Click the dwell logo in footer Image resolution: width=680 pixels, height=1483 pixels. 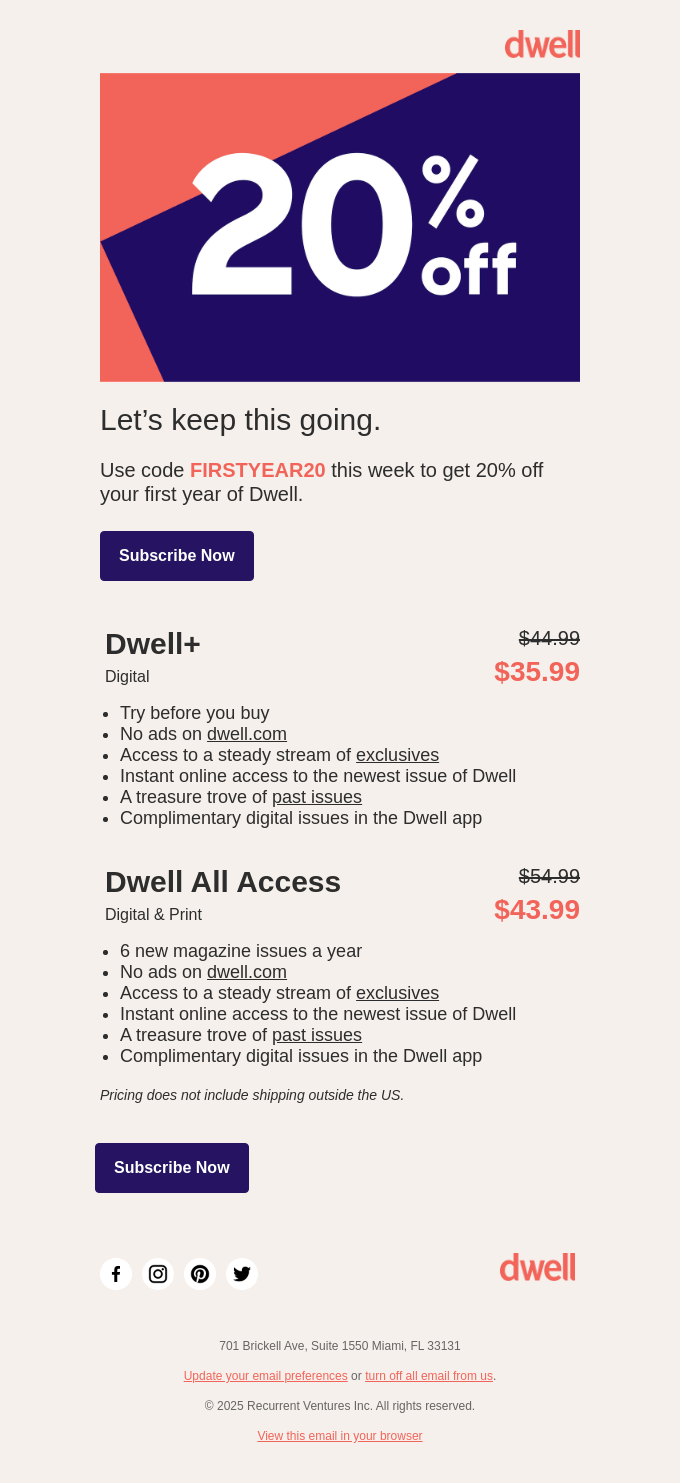pos(538,1267)
